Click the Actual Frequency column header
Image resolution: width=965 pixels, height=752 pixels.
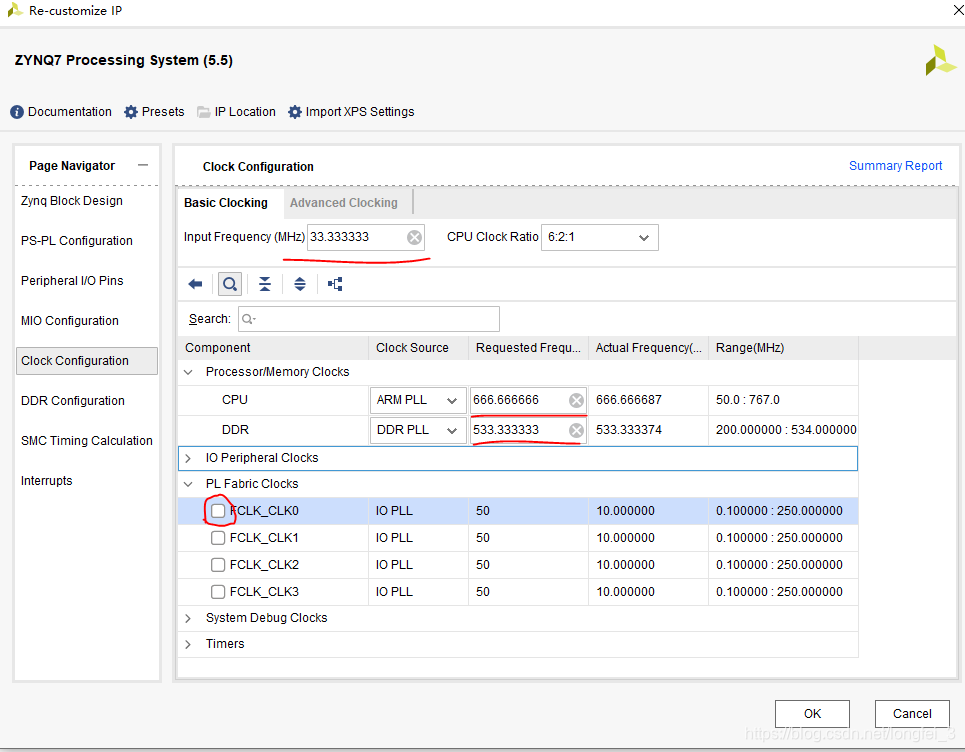coord(648,348)
